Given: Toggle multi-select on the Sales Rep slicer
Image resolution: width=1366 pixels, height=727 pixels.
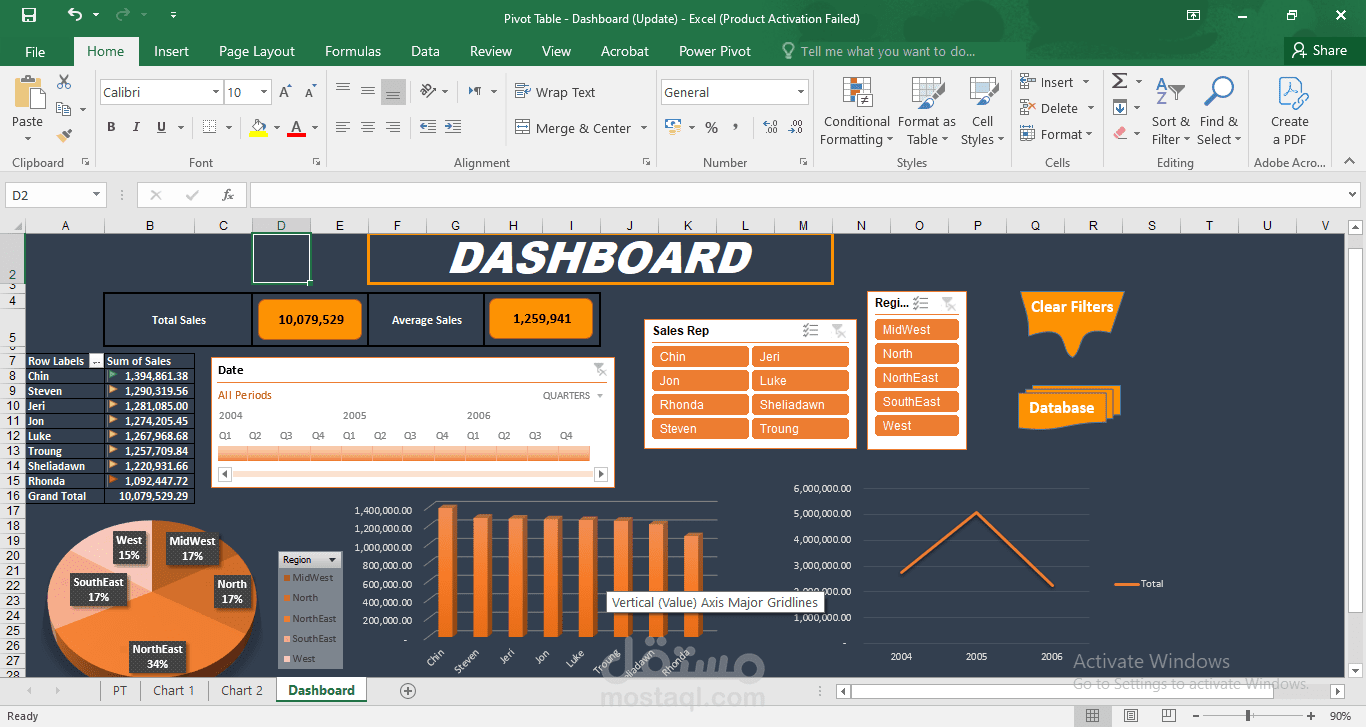Looking at the screenshot, I should pos(811,331).
